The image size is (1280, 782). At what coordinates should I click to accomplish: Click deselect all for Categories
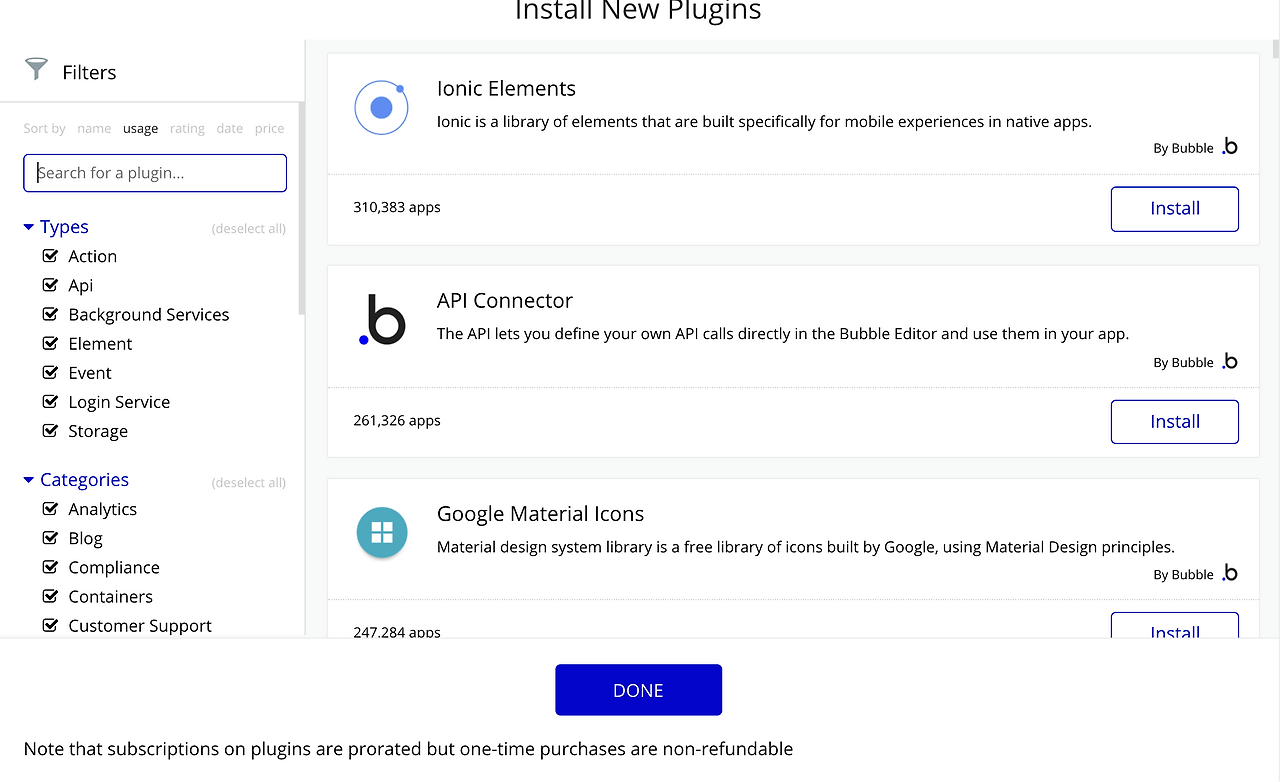point(249,483)
